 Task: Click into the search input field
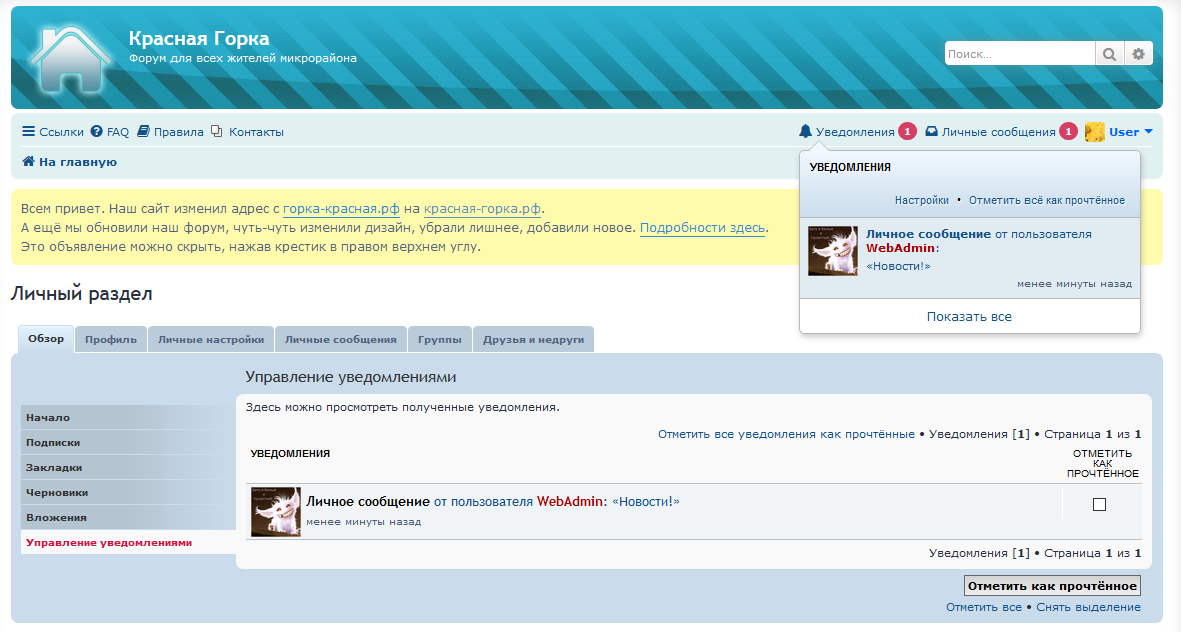coord(1018,54)
